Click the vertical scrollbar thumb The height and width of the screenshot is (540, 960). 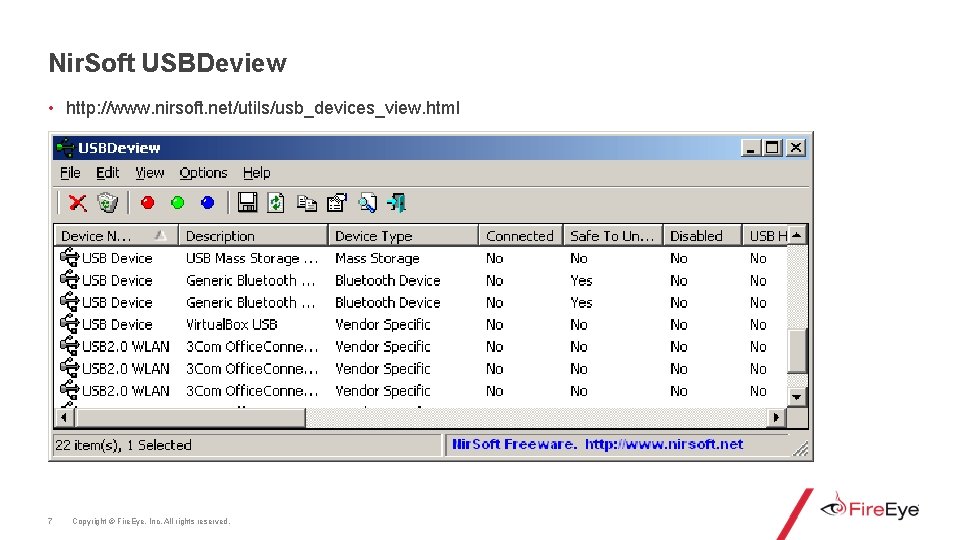pos(797,350)
